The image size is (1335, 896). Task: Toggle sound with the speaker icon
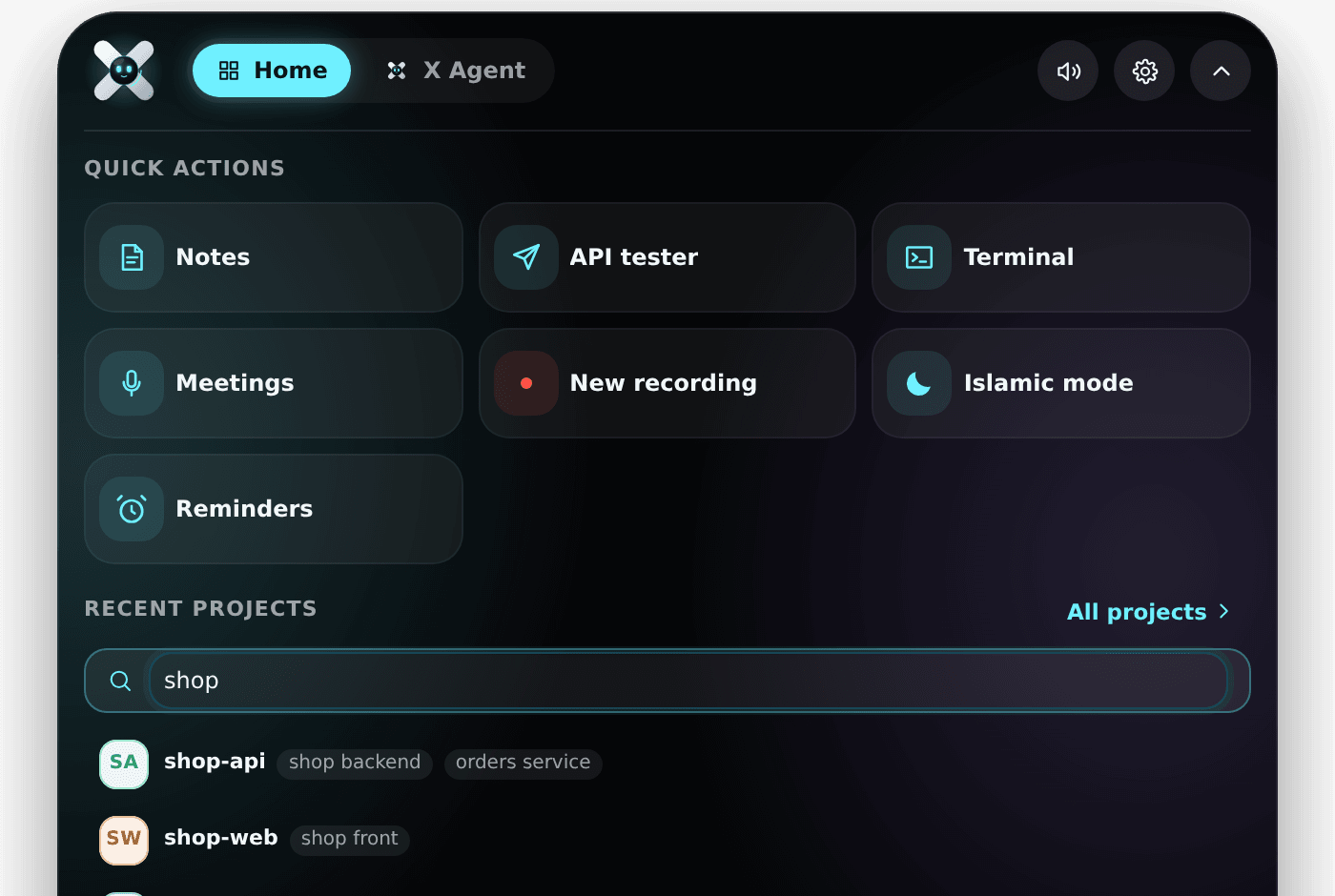pyautogui.click(x=1068, y=71)
